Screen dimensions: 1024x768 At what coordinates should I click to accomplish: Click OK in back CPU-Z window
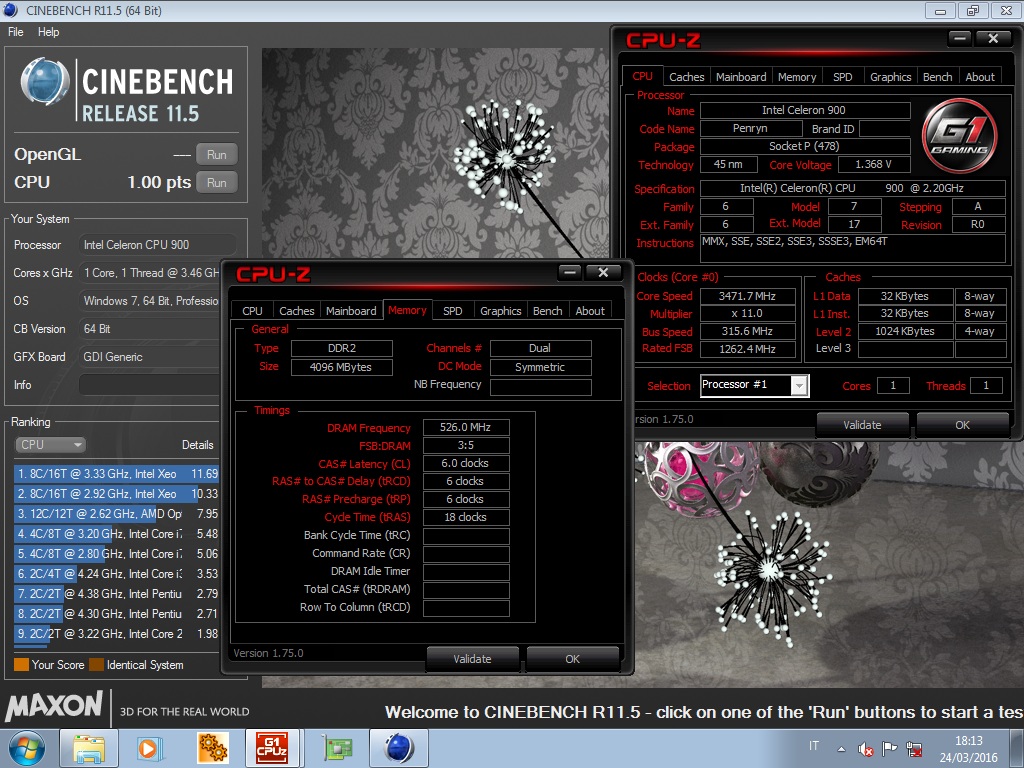tap(963, 425)
